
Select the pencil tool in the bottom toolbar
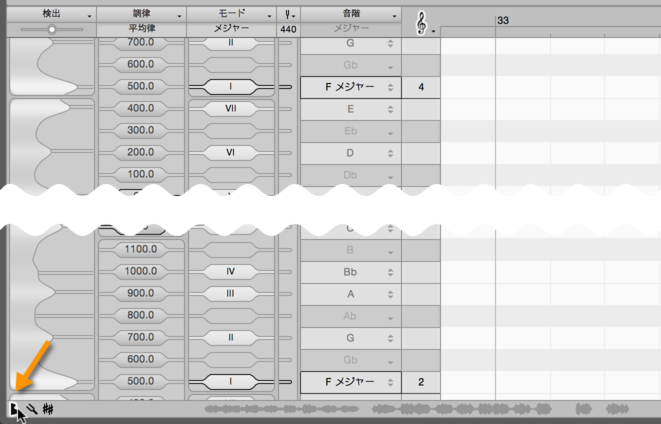[31, 408]
